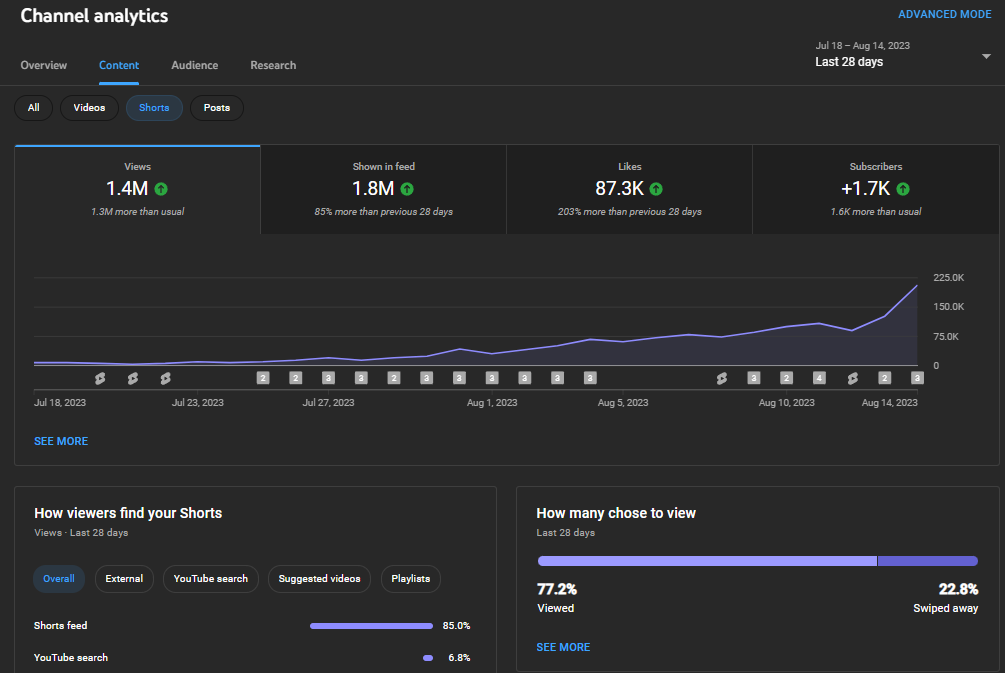The height and width of the screenshot is (673, 1005).
Task: Select the Shorts content filter chip
Action: coord(154,108)
